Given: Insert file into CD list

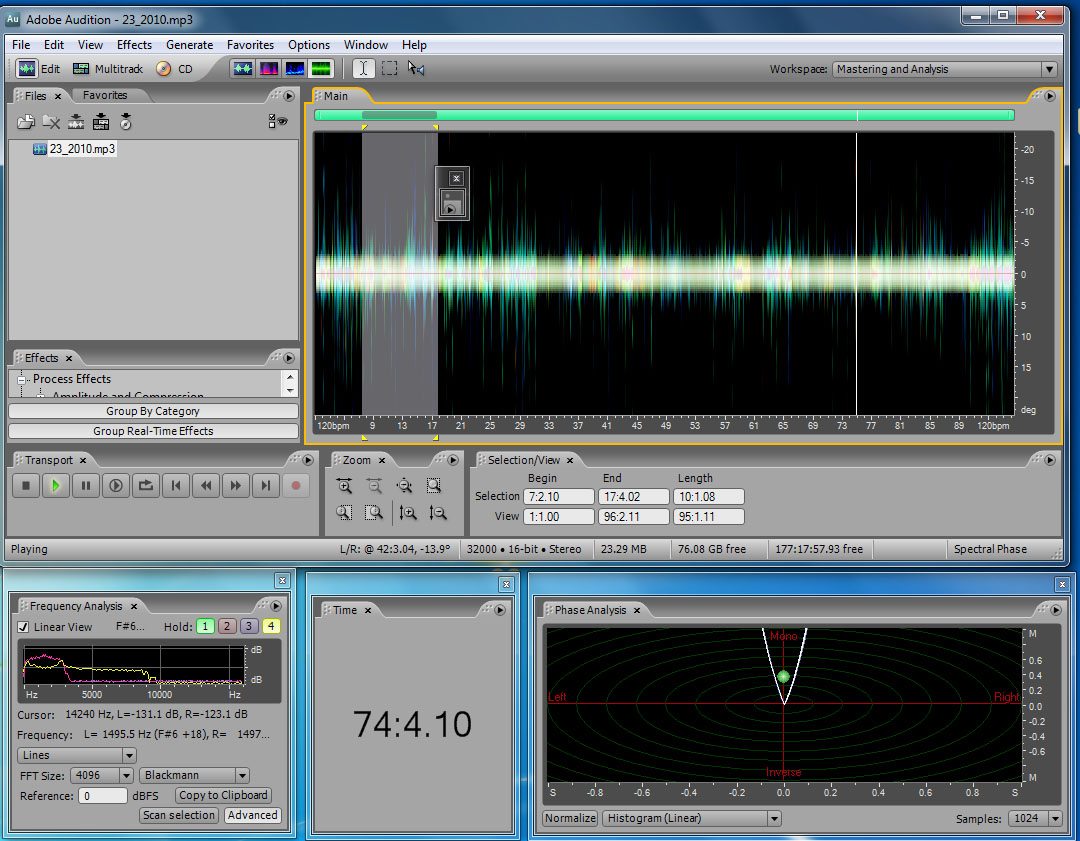Looking at the screenshot, I should 125,122.
